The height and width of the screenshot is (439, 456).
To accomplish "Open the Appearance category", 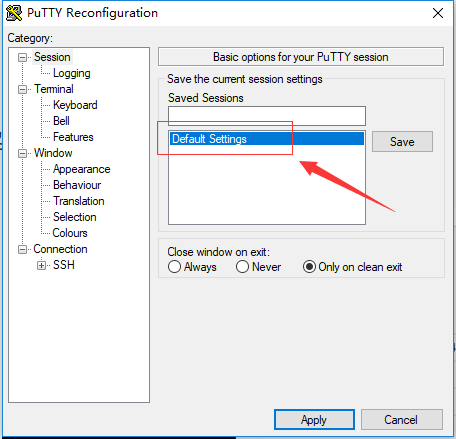I will pyautogui.click(x=82, y=169).
